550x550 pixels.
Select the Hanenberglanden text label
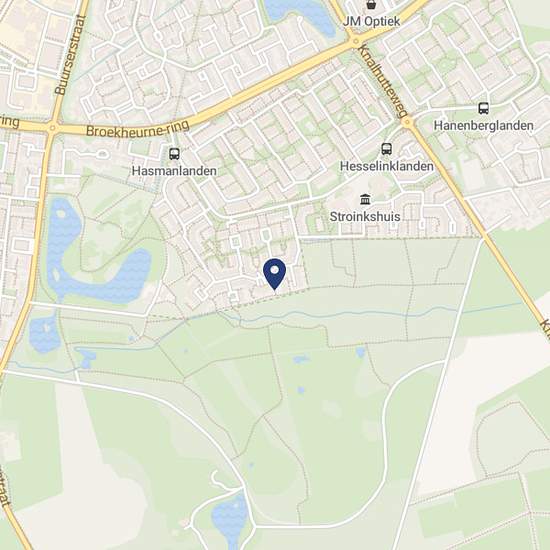[x=484, y=126]
